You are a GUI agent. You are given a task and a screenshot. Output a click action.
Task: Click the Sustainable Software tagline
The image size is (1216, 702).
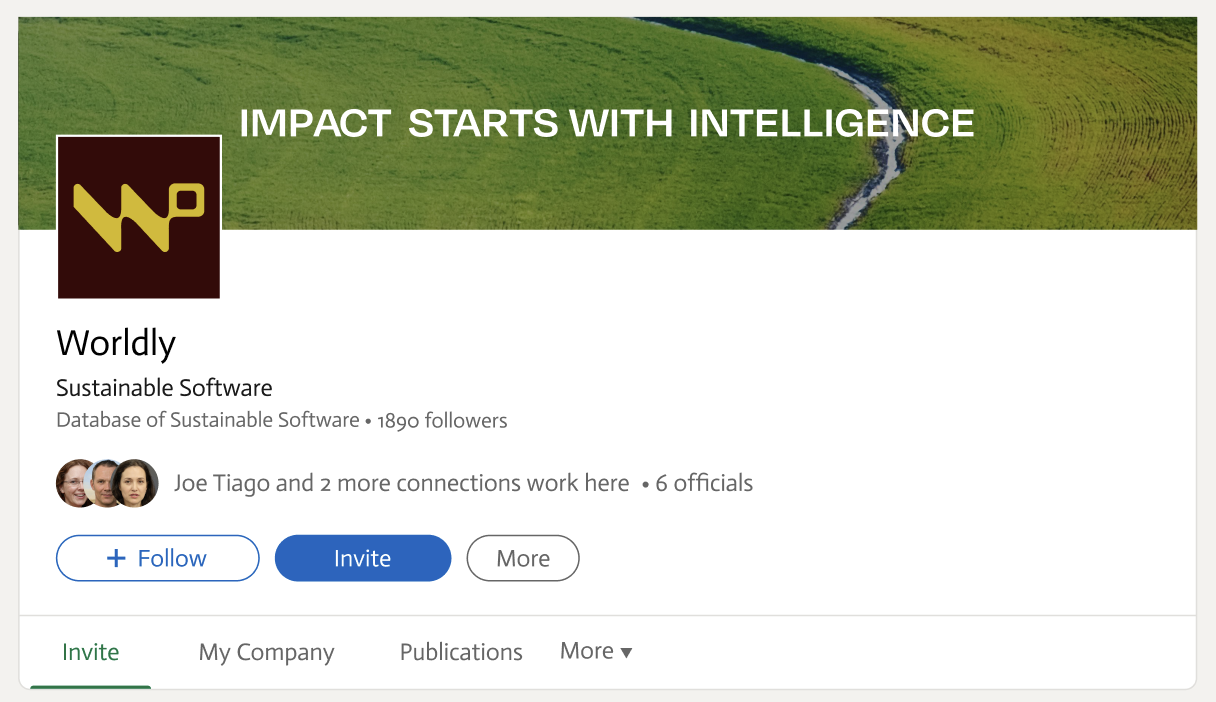pos(164,388)
